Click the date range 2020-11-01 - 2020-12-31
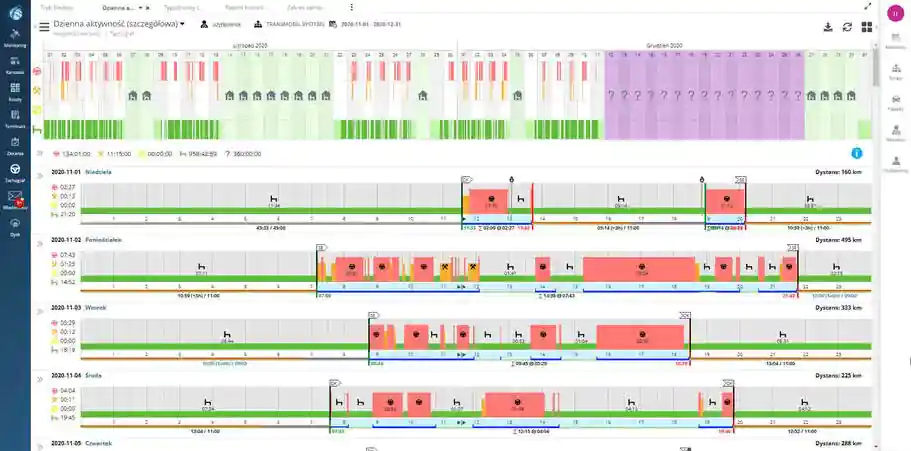911x451 pixels. click(x=371, y=24)
